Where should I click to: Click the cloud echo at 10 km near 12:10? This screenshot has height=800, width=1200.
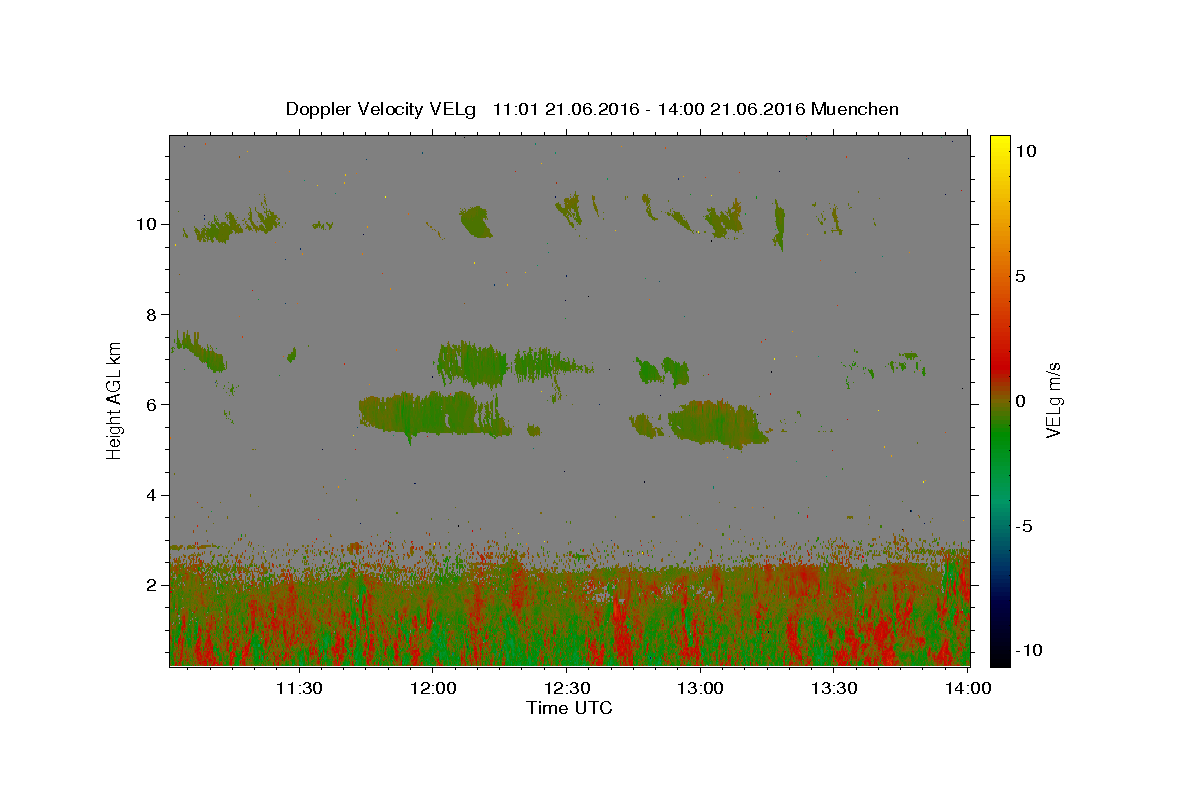[476, 221]
